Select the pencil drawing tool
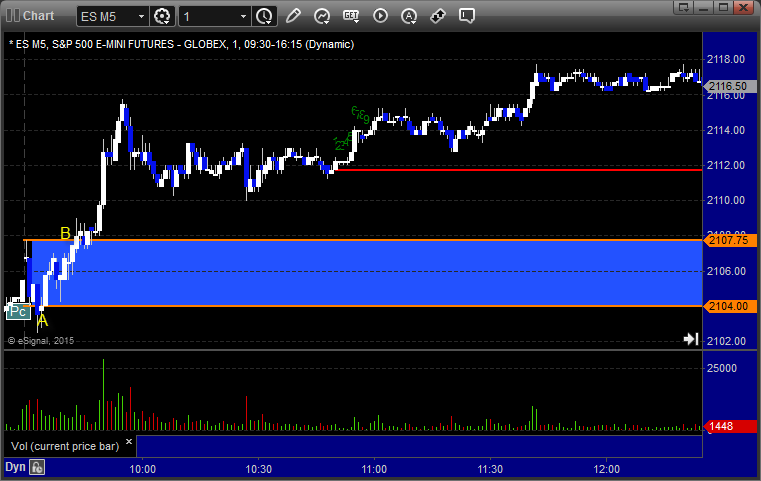This screenshot has height=481, width=761. tap(293, 16)
